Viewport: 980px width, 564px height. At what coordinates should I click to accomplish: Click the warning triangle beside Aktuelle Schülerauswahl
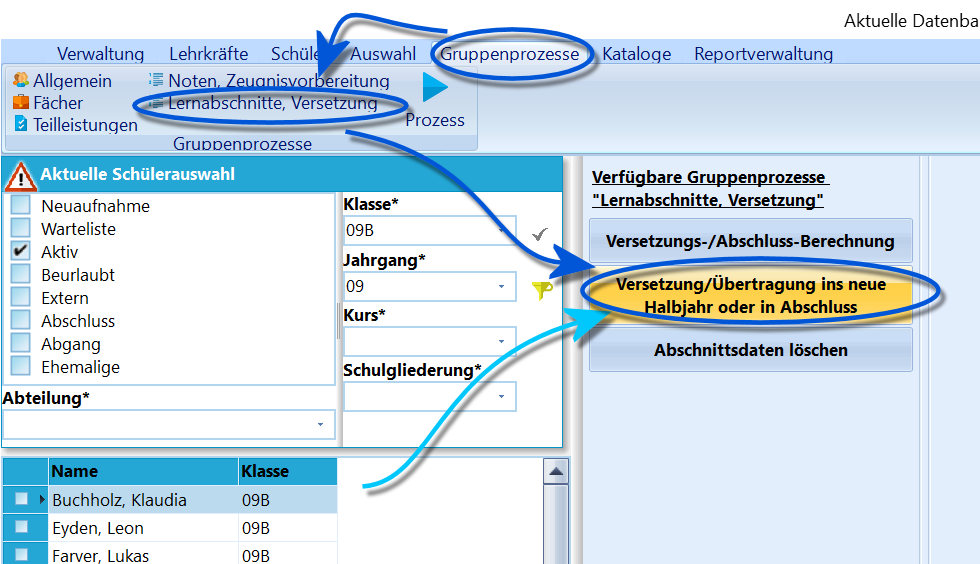pyautogui.click(x=21, y=176)
